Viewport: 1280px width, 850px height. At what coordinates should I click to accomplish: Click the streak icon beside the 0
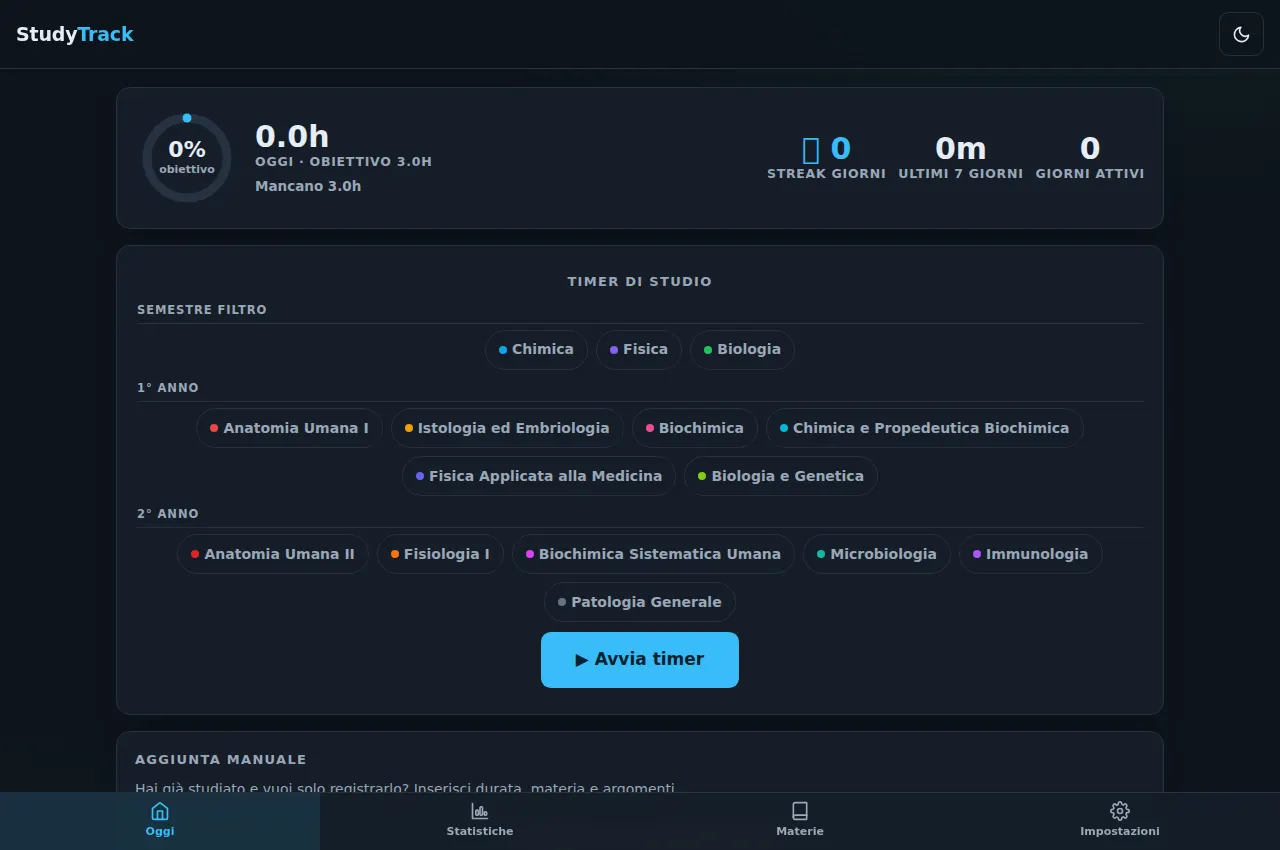tap(811, 149)
